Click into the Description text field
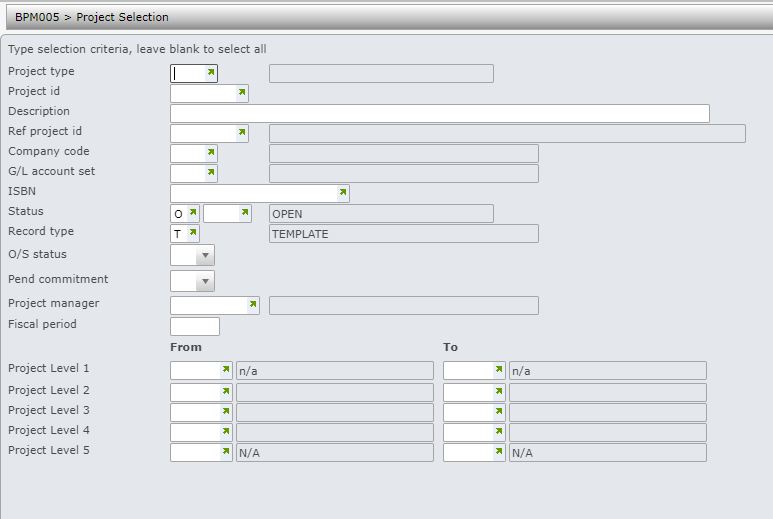 [439, 113]
